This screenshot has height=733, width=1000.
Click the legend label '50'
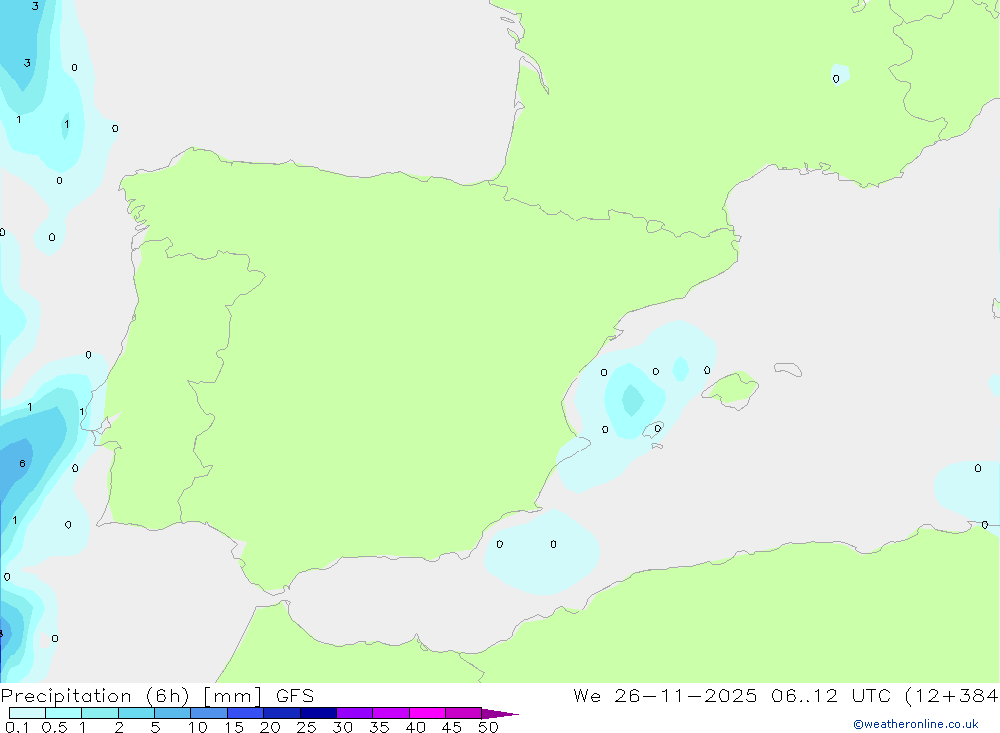(x=489, y=727)
